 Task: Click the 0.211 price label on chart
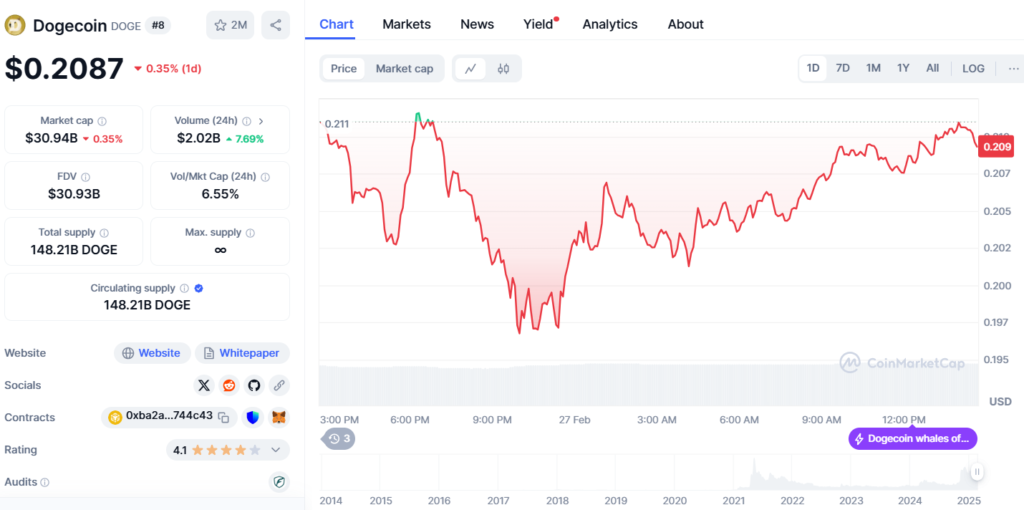pos(337,123)
